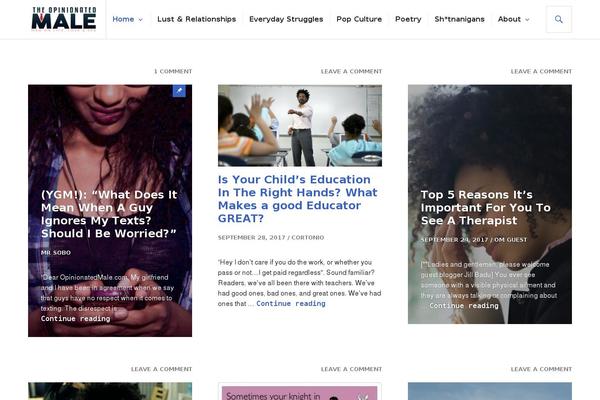Open Sh*tnanigans in the navigation
The image size is (600, 400).
459,19
